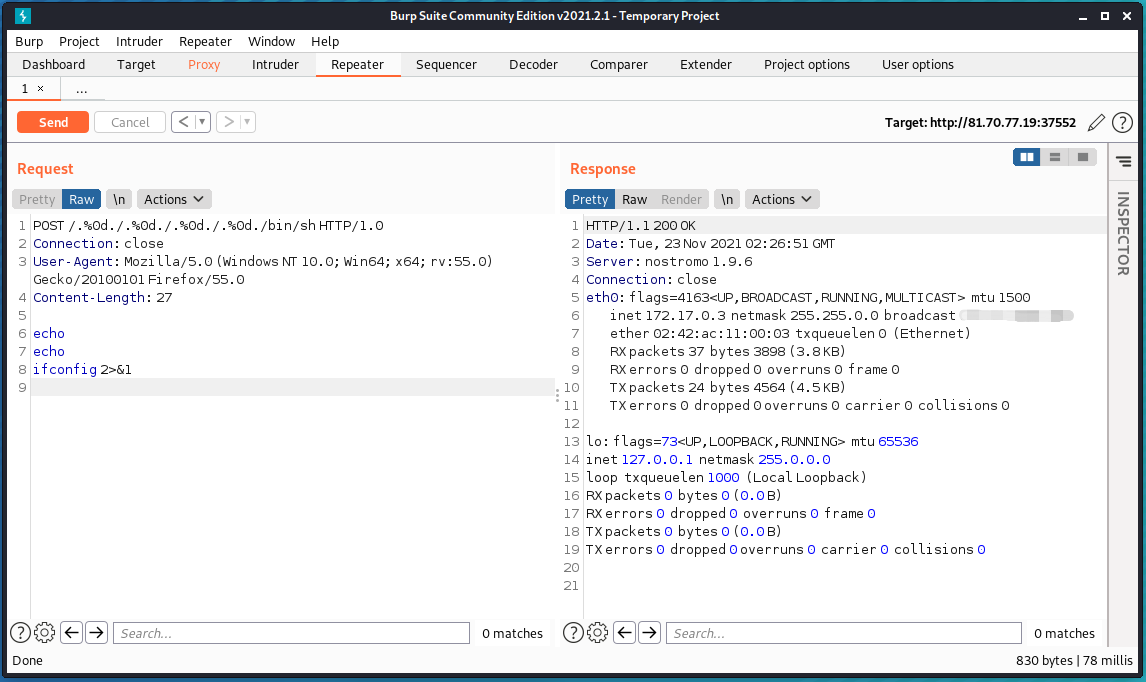Screen dimensions: 1146x682
Task: Open back history dropdown arrow
Action: point(202,122)
